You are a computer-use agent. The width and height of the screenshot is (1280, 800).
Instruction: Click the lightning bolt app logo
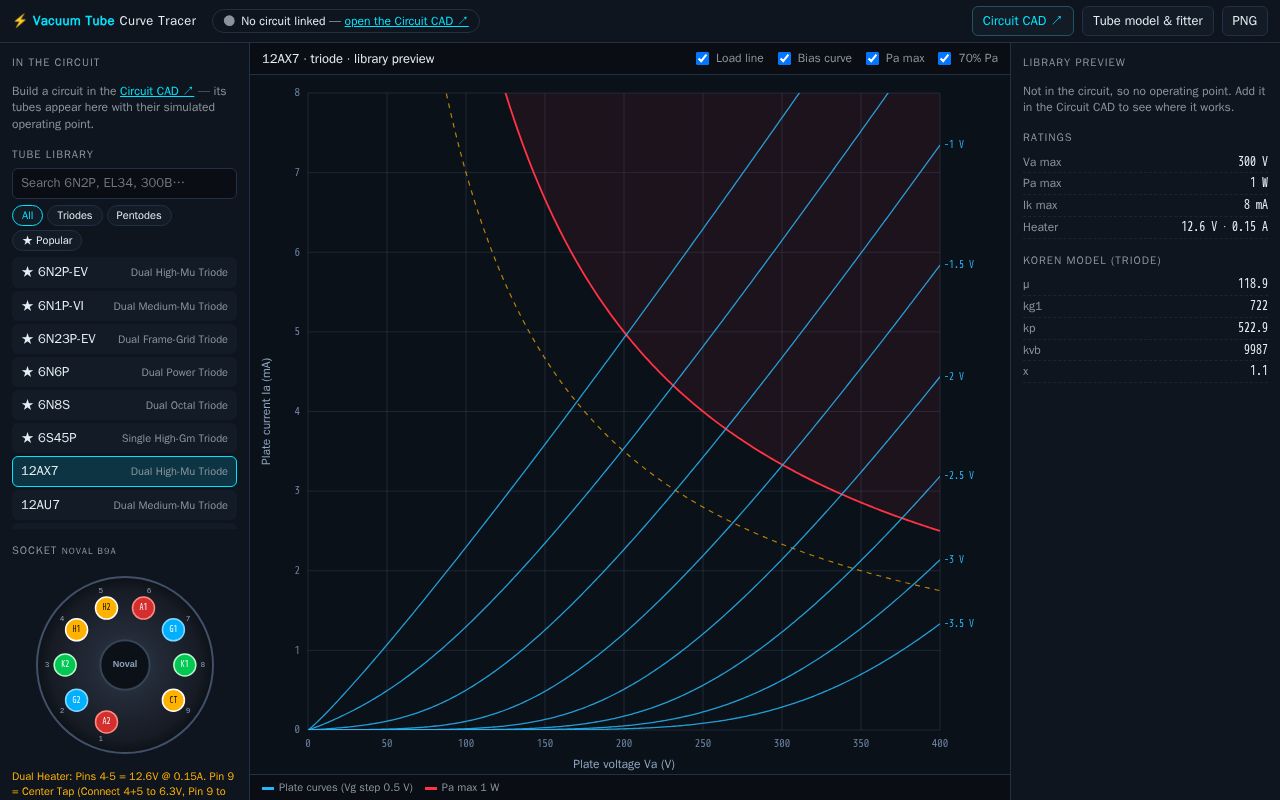tap(19, 21)
